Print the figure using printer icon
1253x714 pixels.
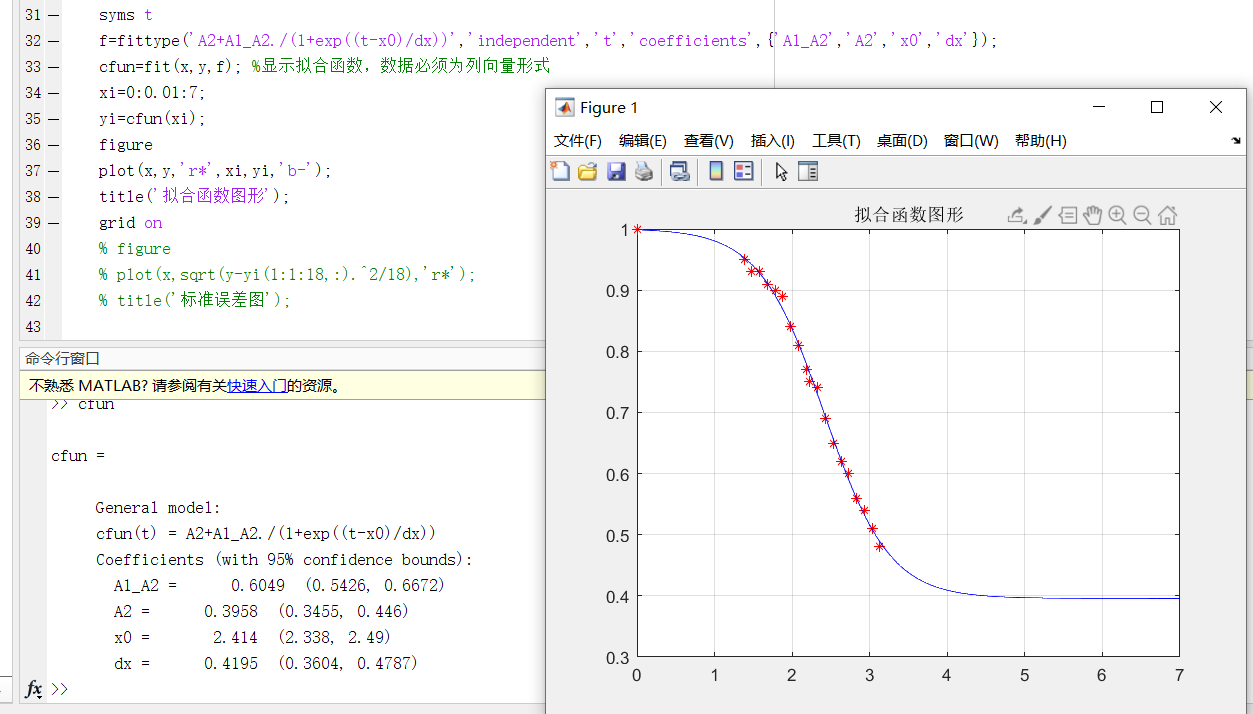[644, 171]
